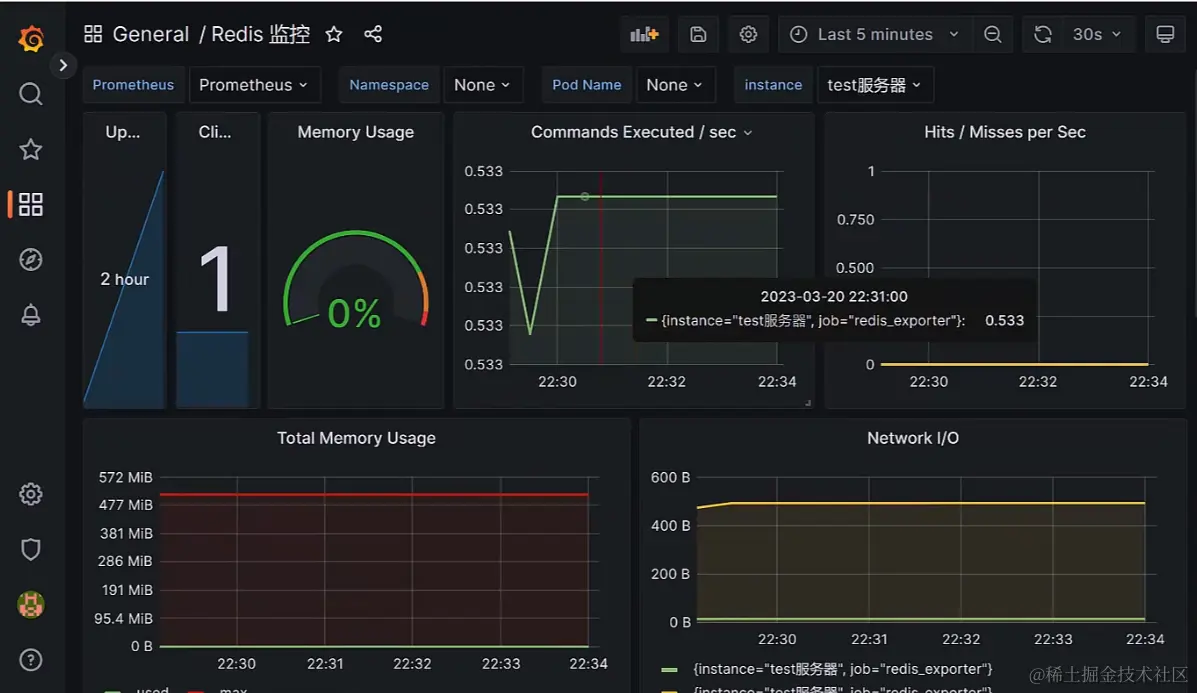Open the Server admin shield icon
The width and height of the screenshot is (1197, 693).
coord(31,549)
